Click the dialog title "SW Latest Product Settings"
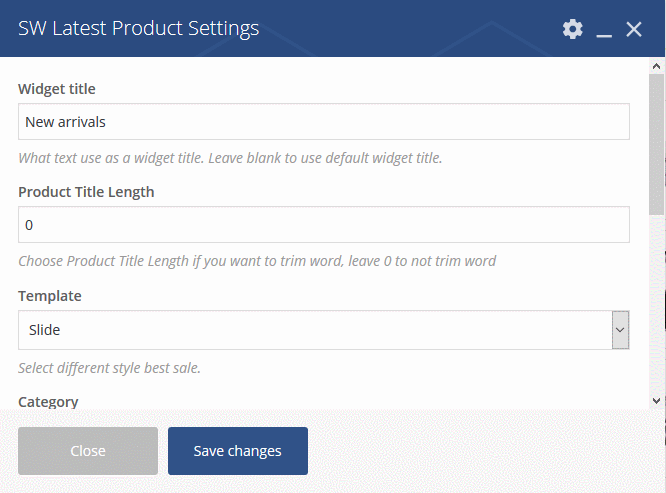Image resolution: width=666 pixels, height=493 pixels. coord(139,28)
